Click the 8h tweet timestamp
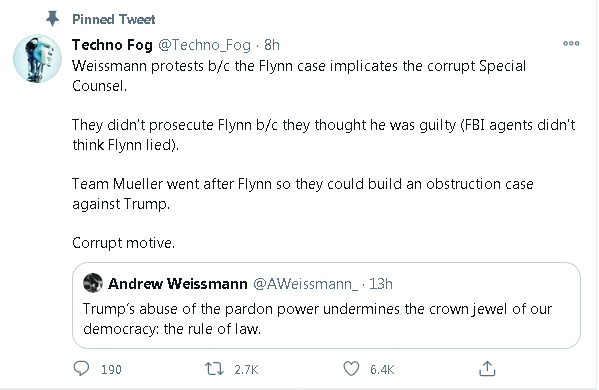599x390 pixels. point(272,45)
